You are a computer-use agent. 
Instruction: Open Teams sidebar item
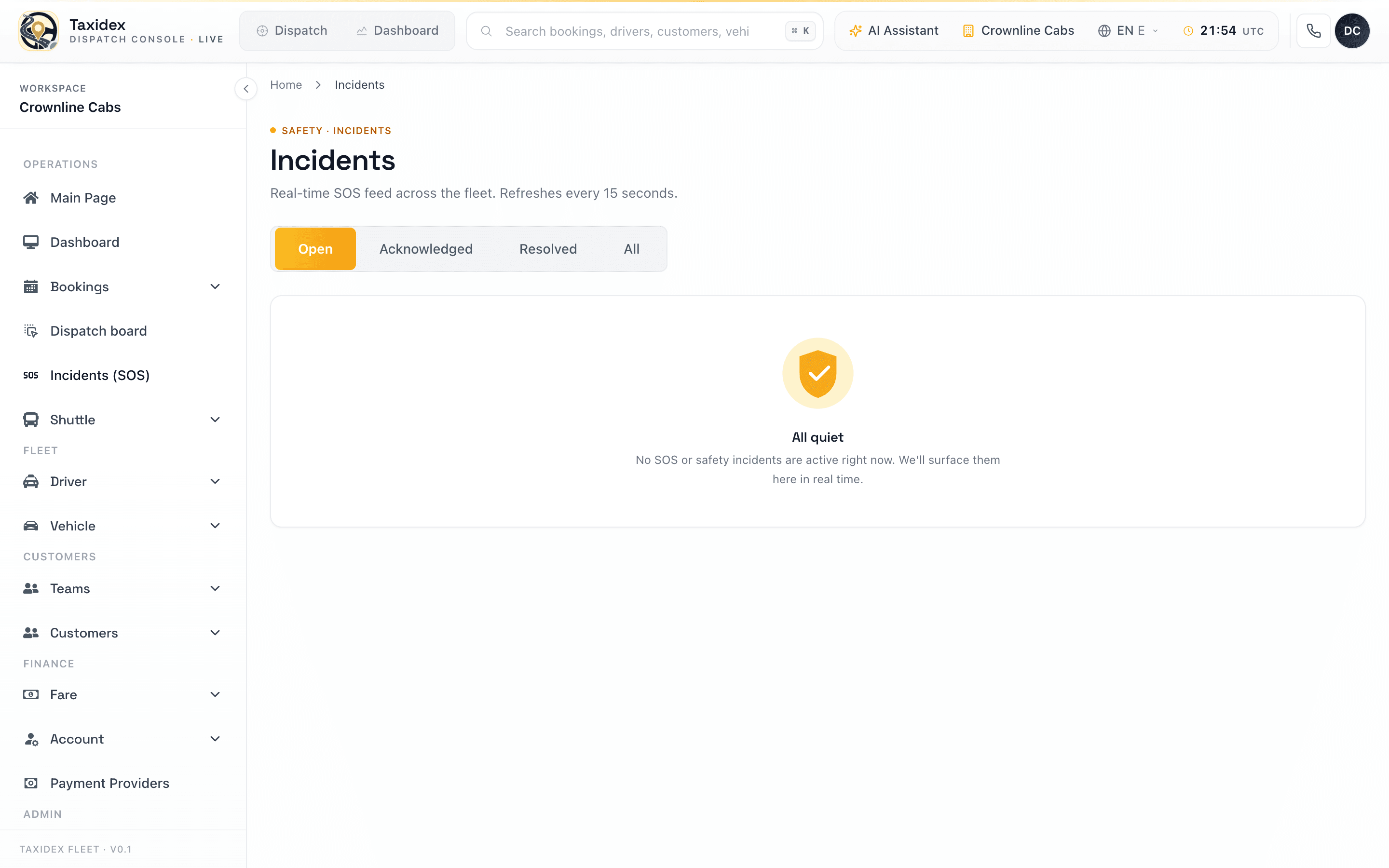point(123,588)
